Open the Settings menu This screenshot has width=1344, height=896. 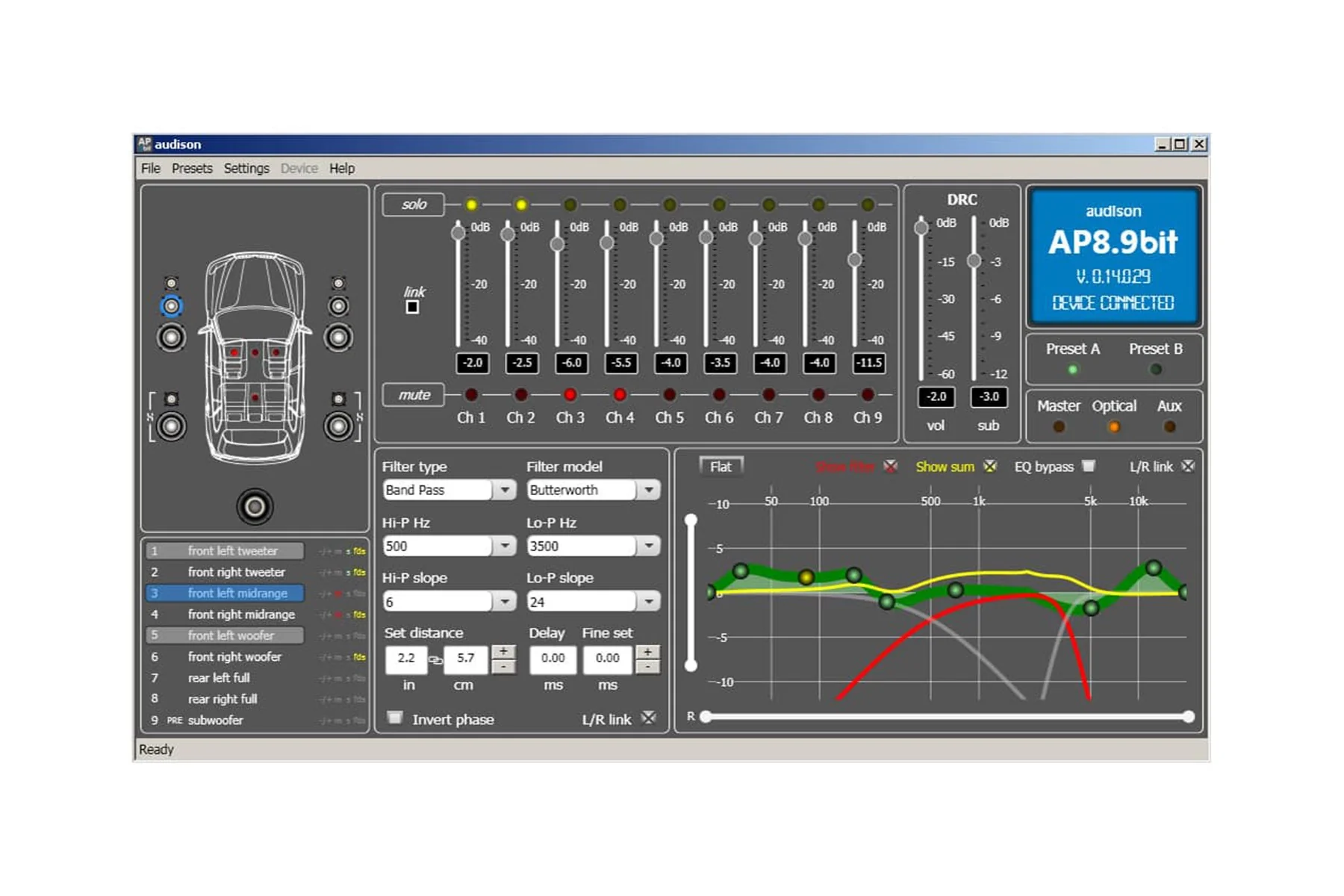point(246,168)
